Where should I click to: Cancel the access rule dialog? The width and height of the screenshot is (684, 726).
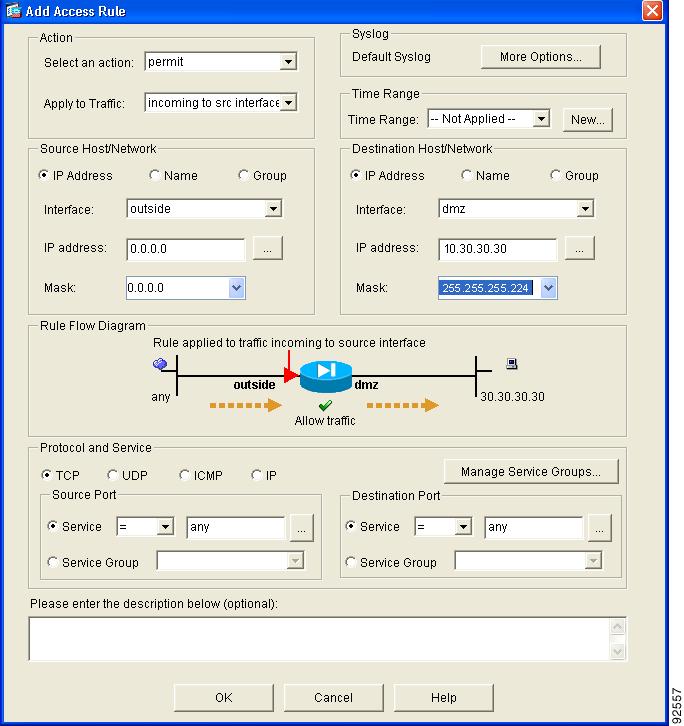pyautogui.click(x=333, y=697)
